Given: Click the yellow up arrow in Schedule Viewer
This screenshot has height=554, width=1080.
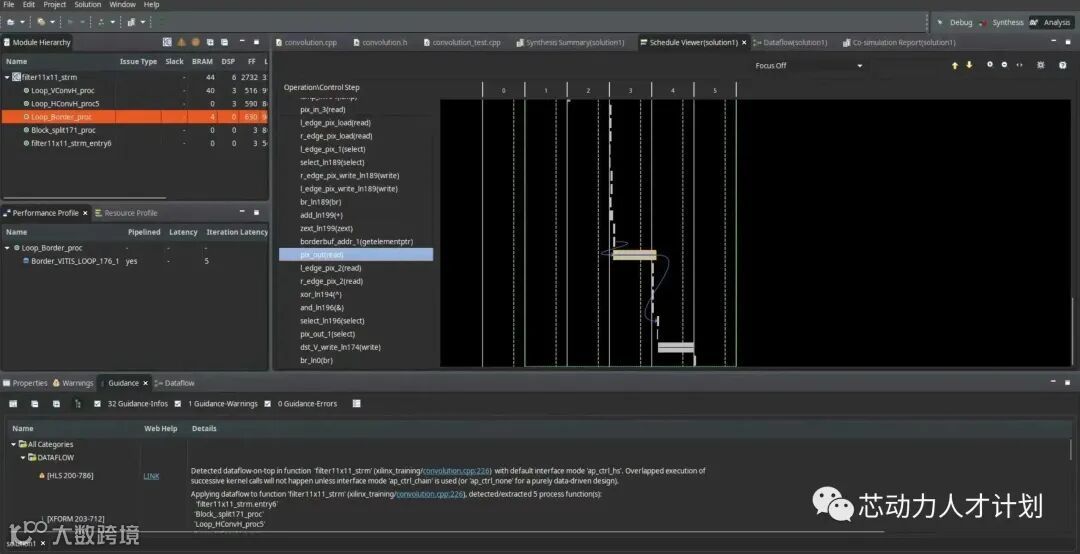Looking at the screenshot, I should [x=955, y=65].
